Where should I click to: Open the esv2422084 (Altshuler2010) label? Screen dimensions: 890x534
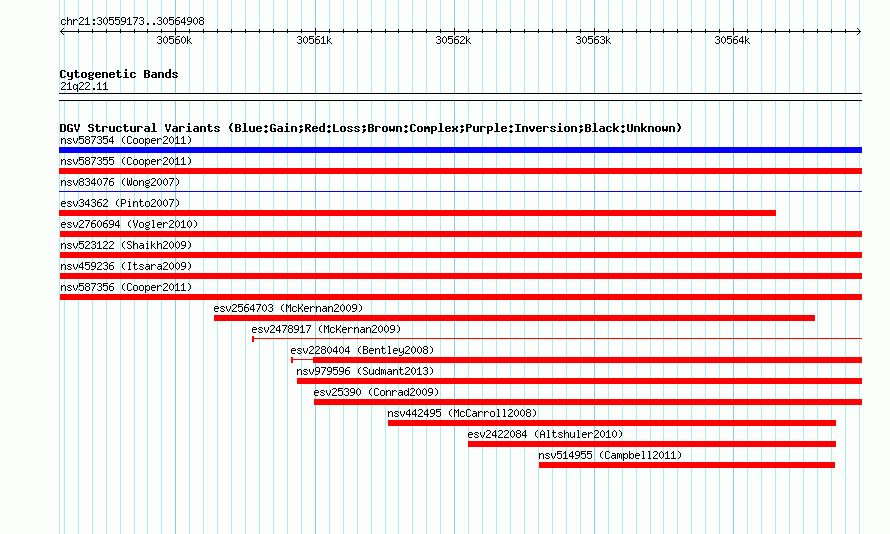545,434
